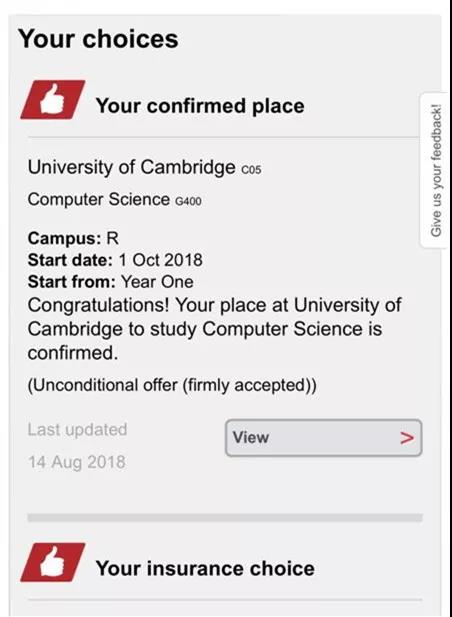Open the View button for Cambridge offer

point(323,438)
